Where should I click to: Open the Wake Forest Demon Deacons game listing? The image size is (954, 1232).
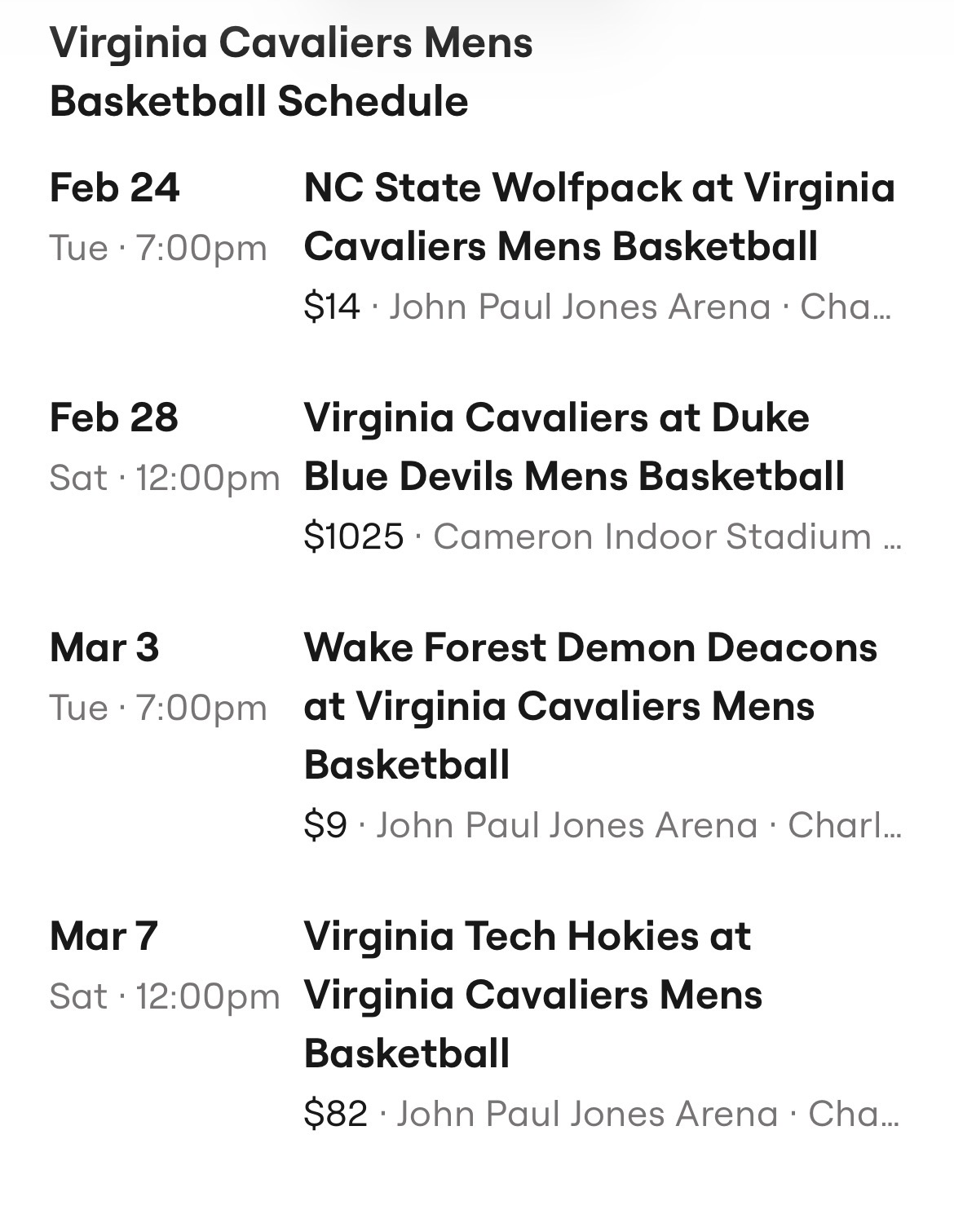590,706
